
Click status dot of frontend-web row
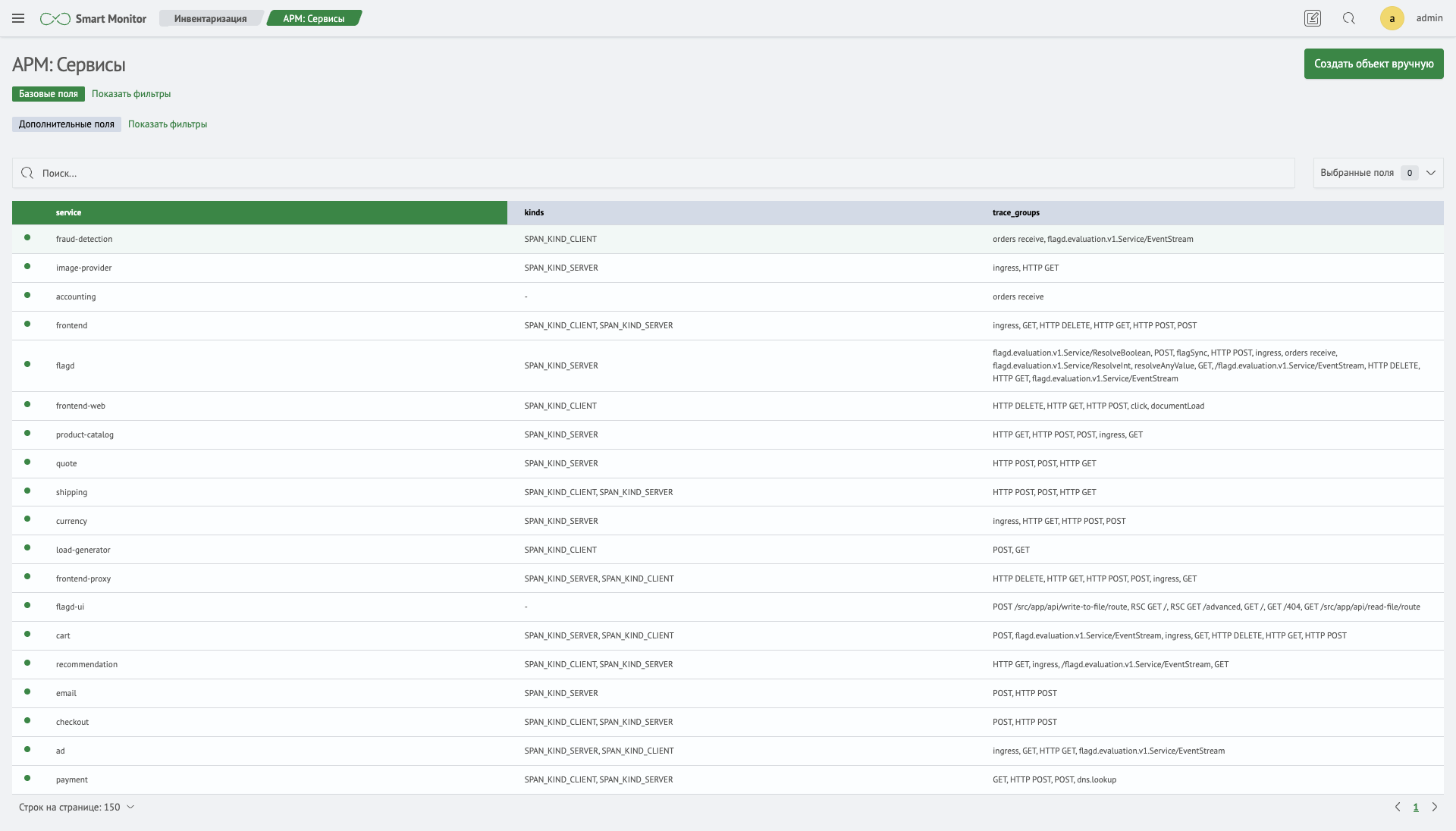(x=27, y=404)
